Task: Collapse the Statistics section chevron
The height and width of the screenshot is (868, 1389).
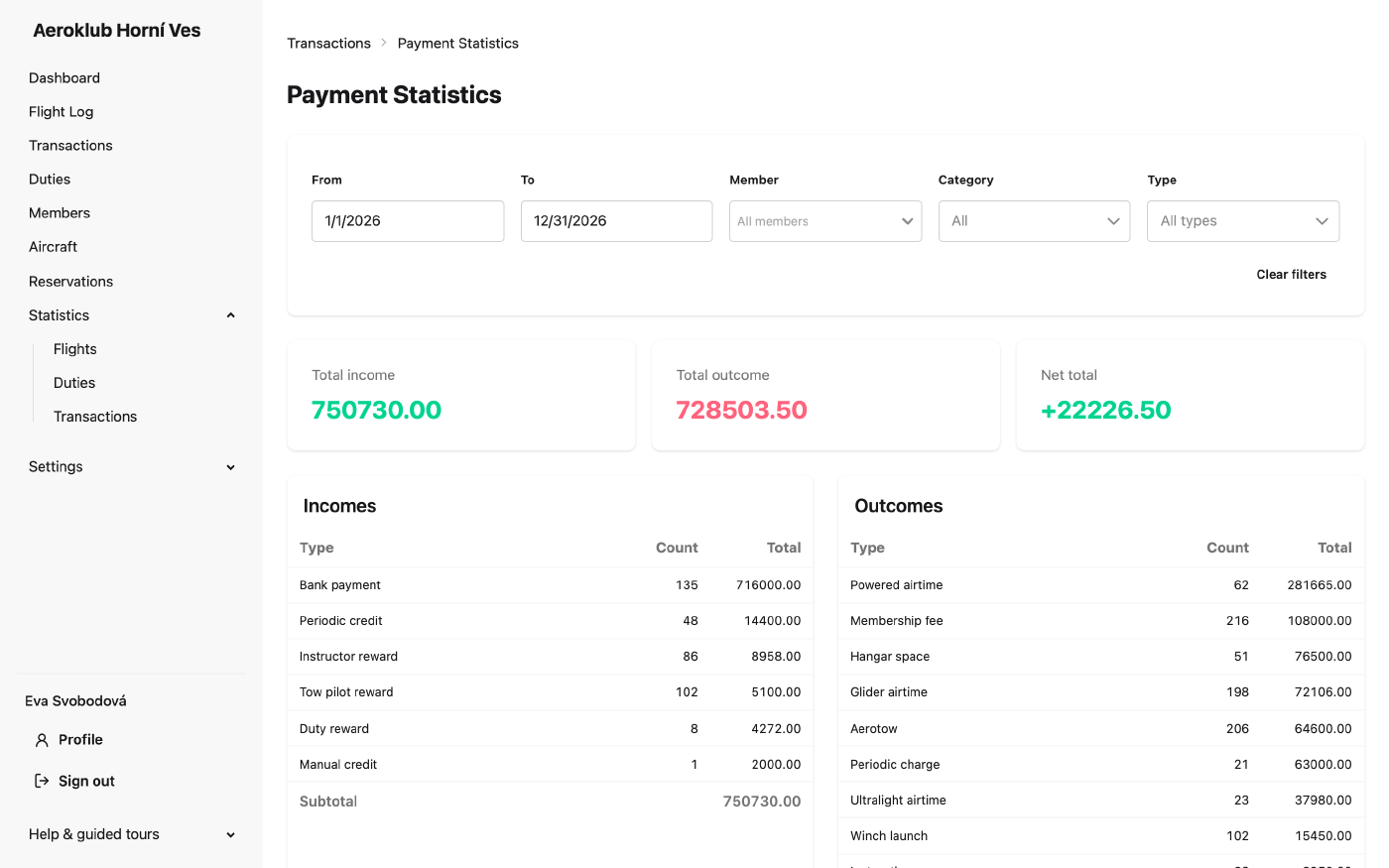Action: (x=231, y=315)
